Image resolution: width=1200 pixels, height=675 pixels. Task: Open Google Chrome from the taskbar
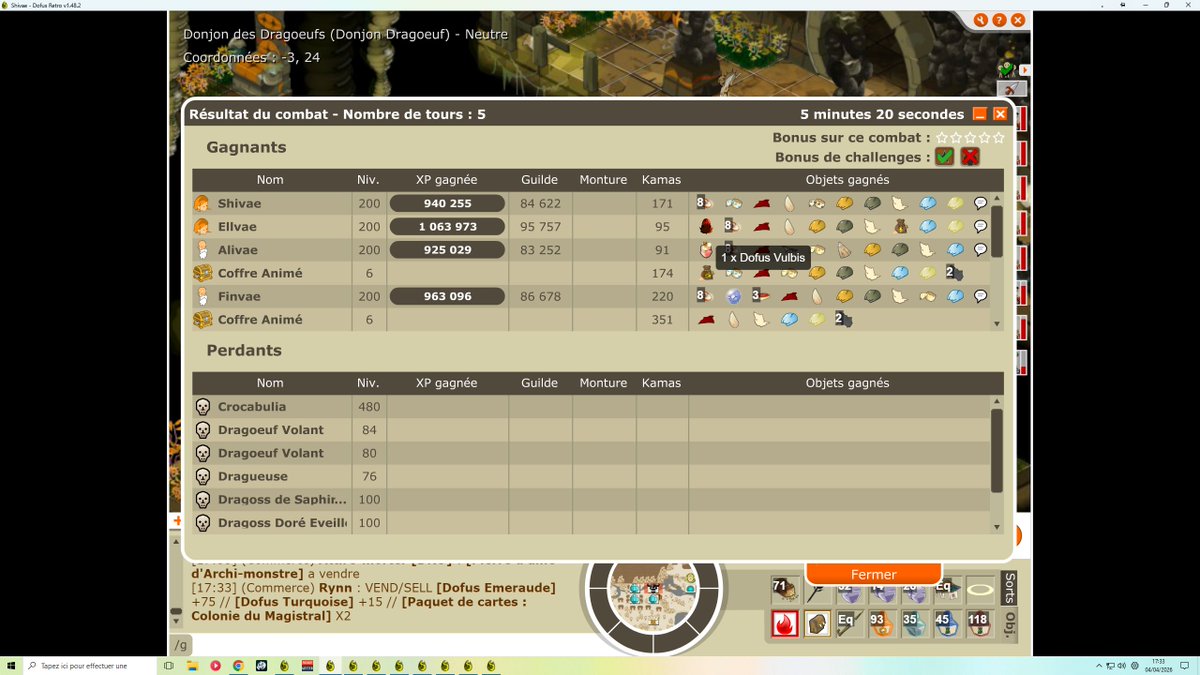click(x=238, y=665)
